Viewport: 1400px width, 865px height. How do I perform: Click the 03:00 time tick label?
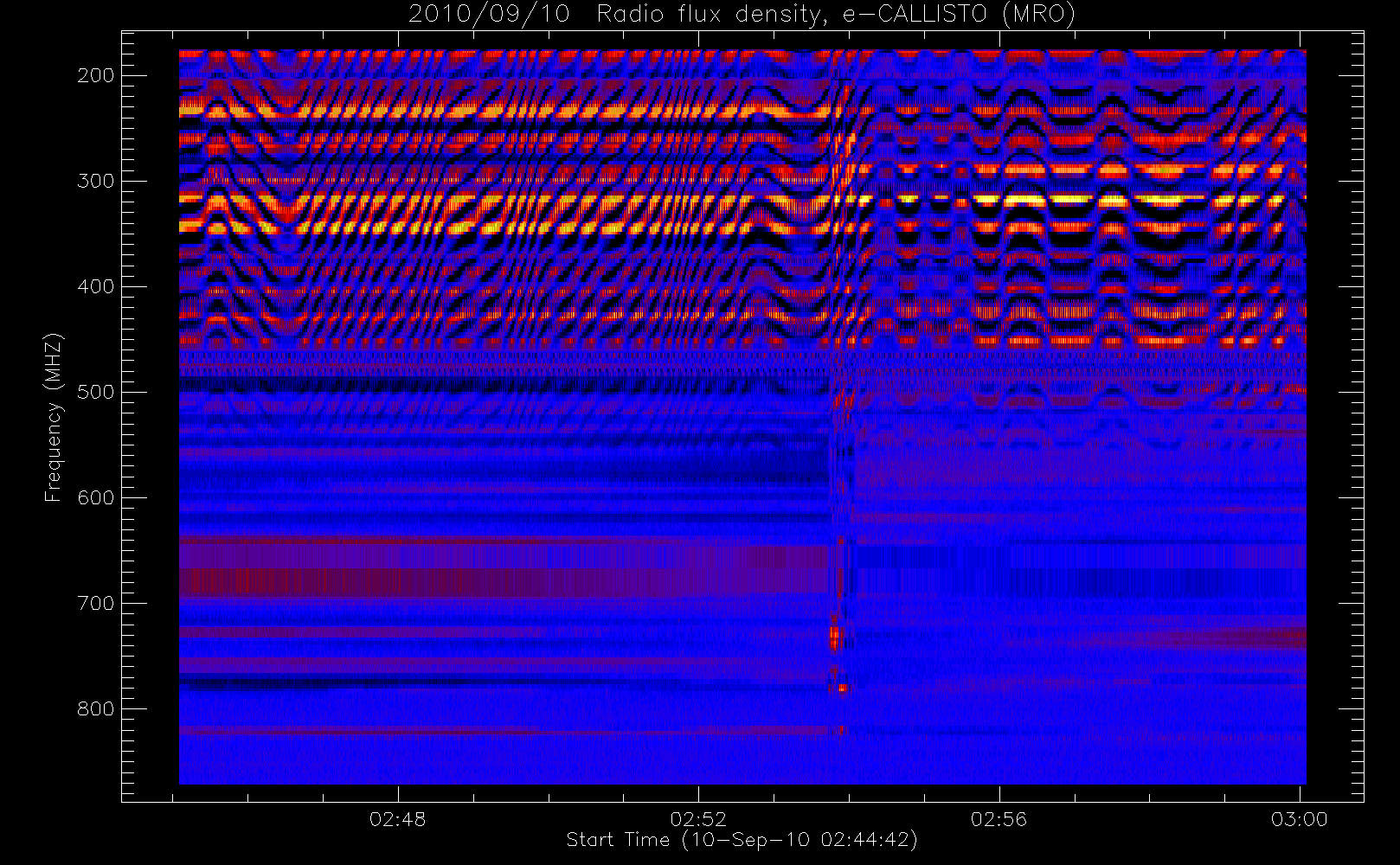click(1300, 819)
